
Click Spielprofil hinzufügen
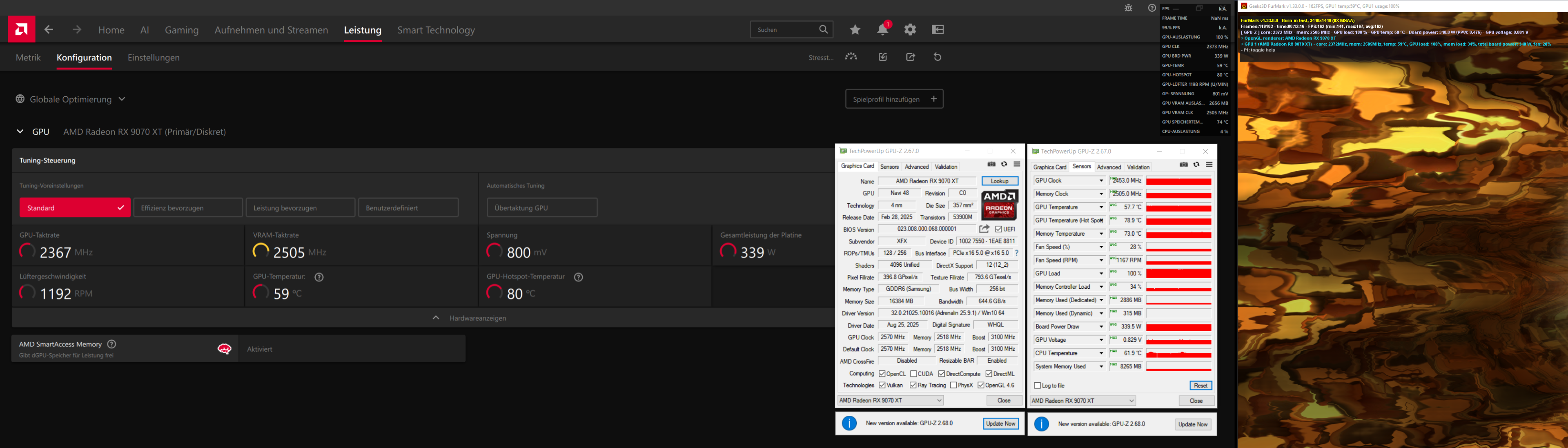click(x=894, y=98)
